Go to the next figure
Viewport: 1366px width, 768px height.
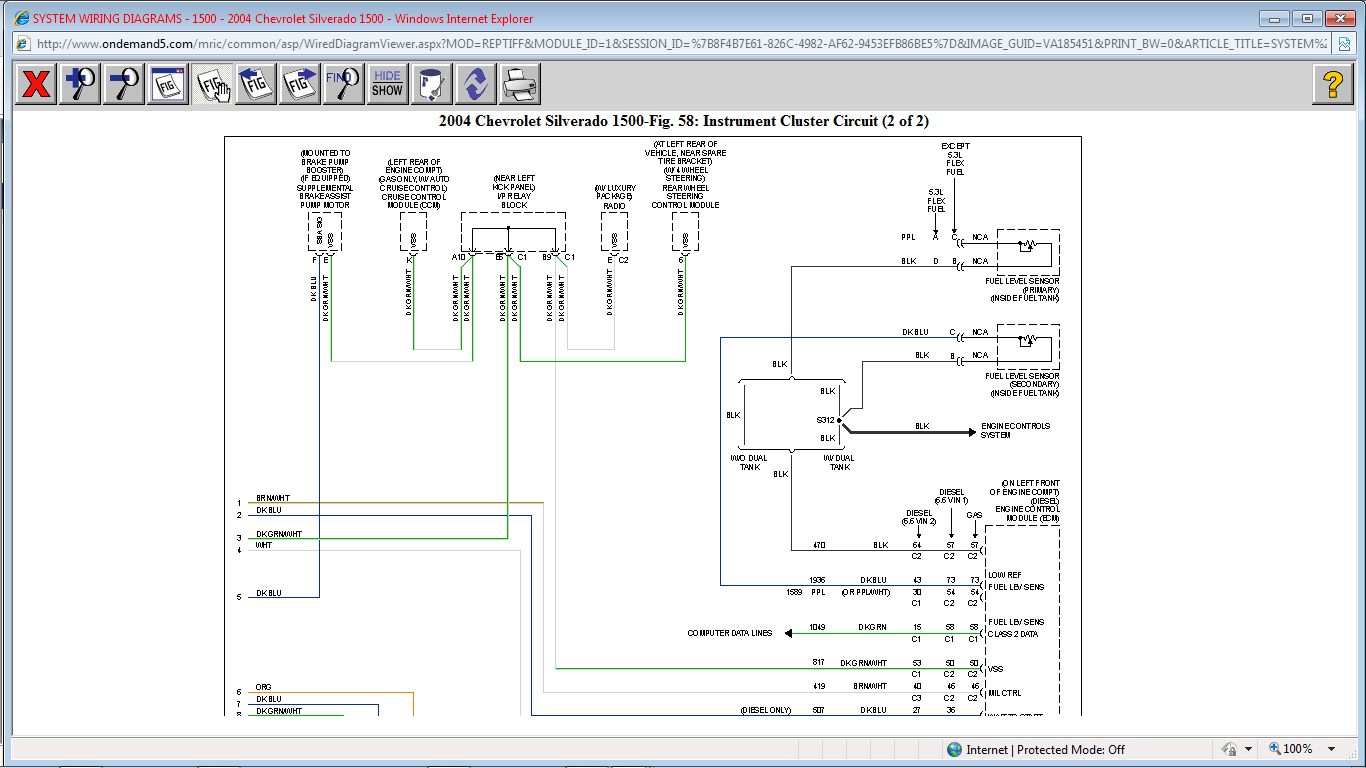point(300,84)
